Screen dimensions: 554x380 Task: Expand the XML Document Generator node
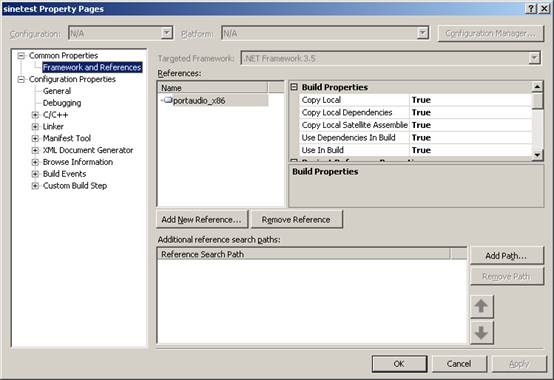click(x=35, y=150)
